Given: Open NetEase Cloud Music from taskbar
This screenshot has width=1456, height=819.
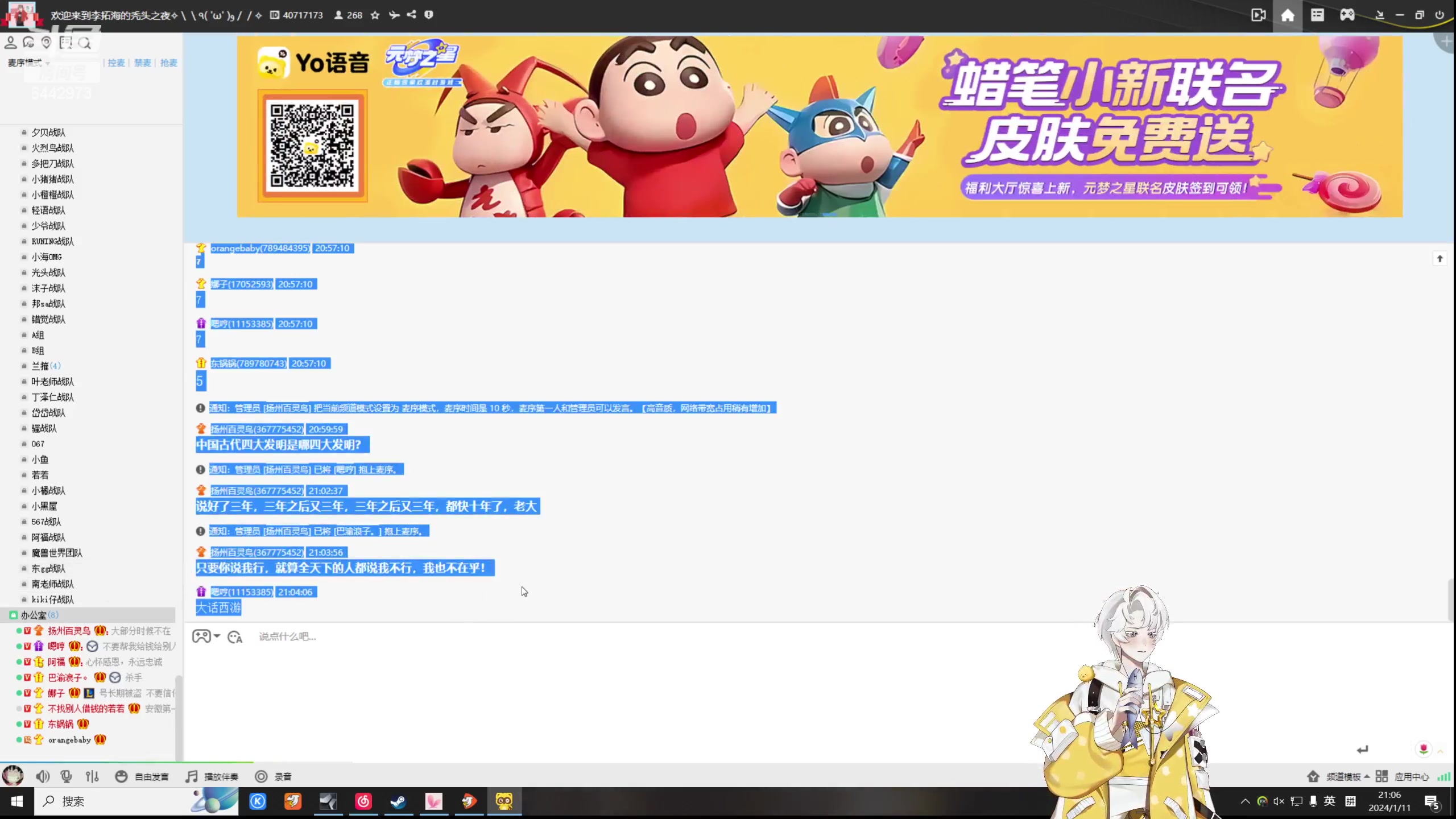Looking at the screenshot, I should [363, 801].
